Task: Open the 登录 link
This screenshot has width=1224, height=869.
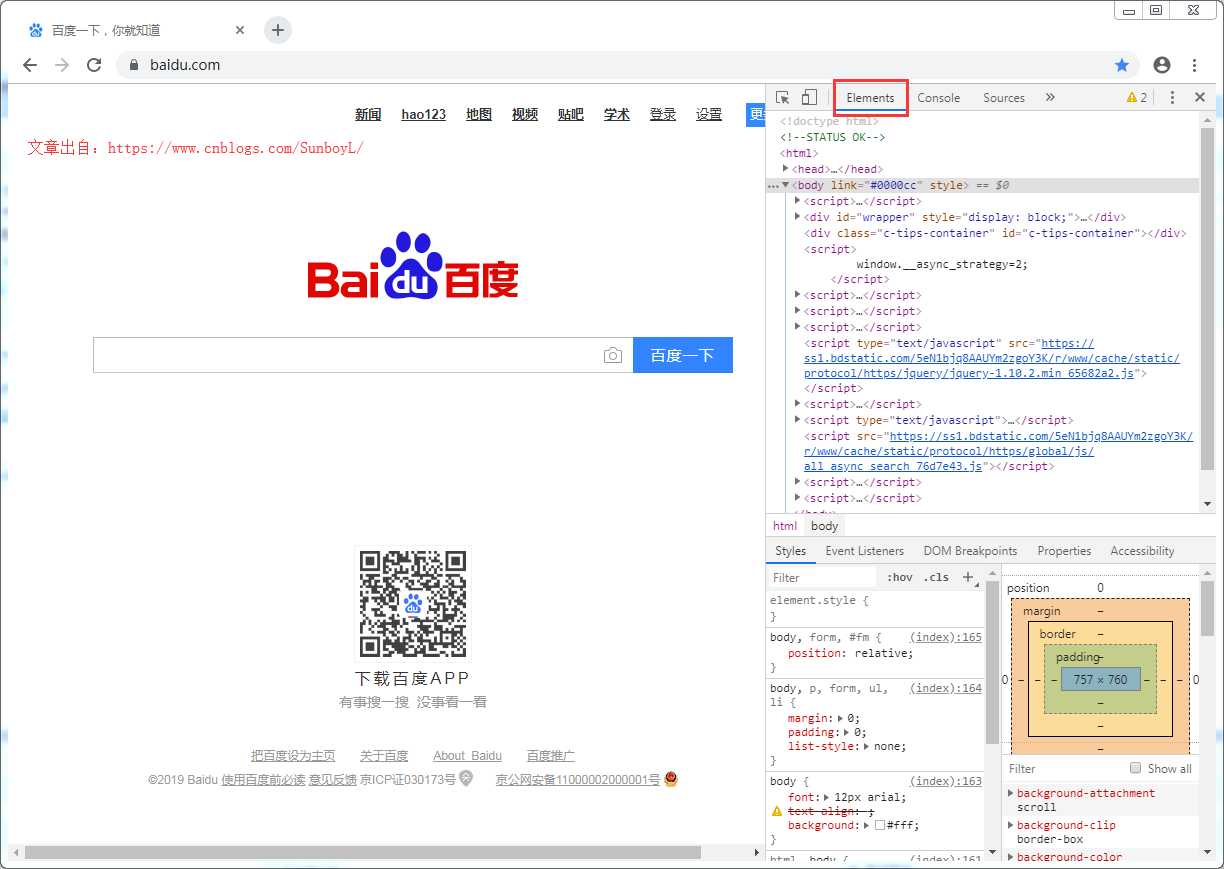Action: 663,115
